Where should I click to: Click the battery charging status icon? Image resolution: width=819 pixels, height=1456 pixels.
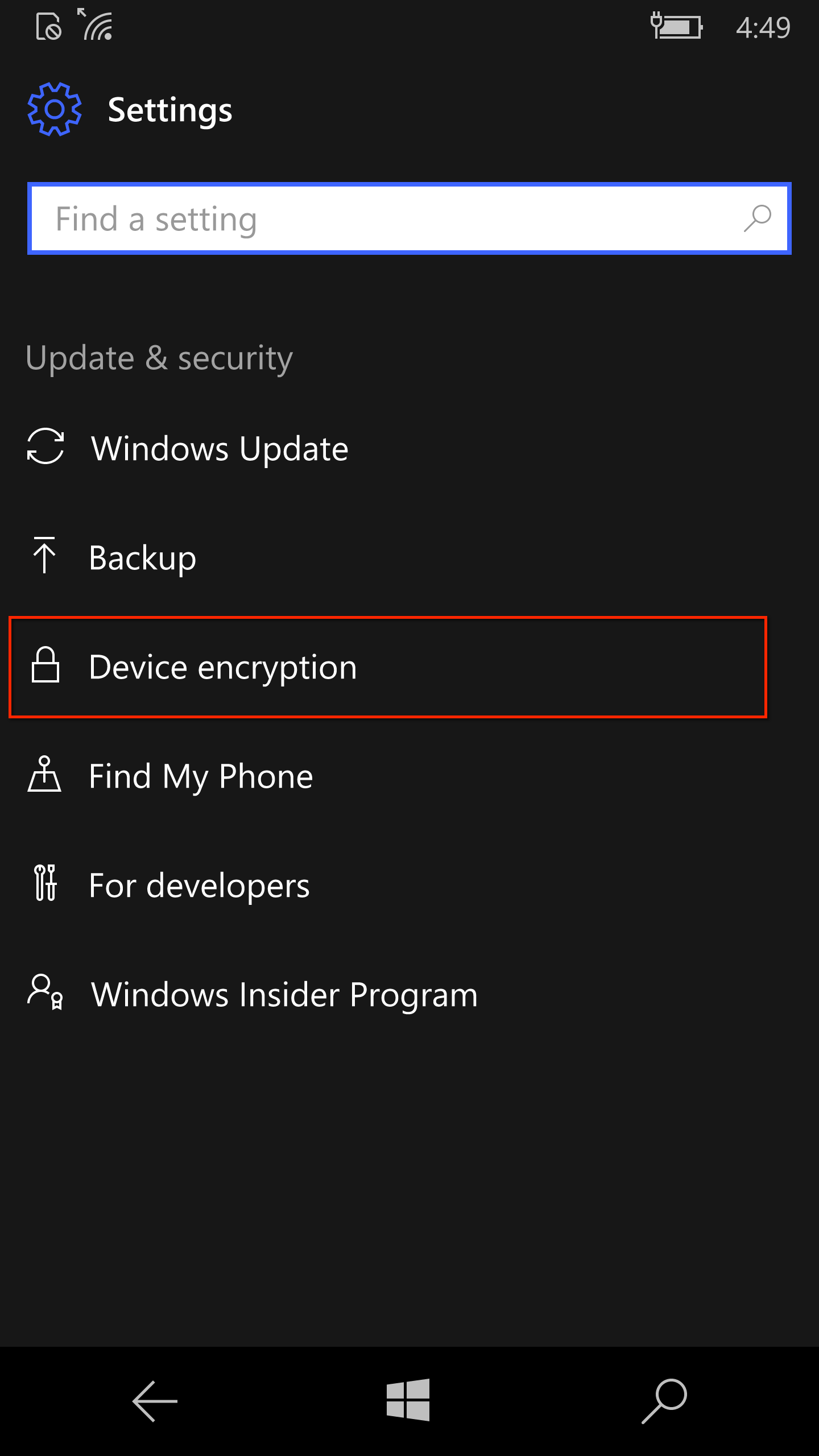pyautogui.click(x=677, y=26)
